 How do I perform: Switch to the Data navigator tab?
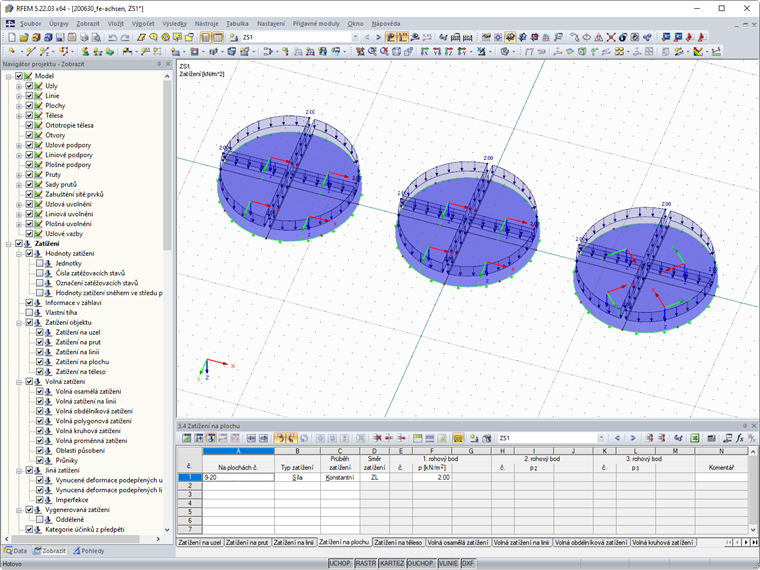point(16,551)
